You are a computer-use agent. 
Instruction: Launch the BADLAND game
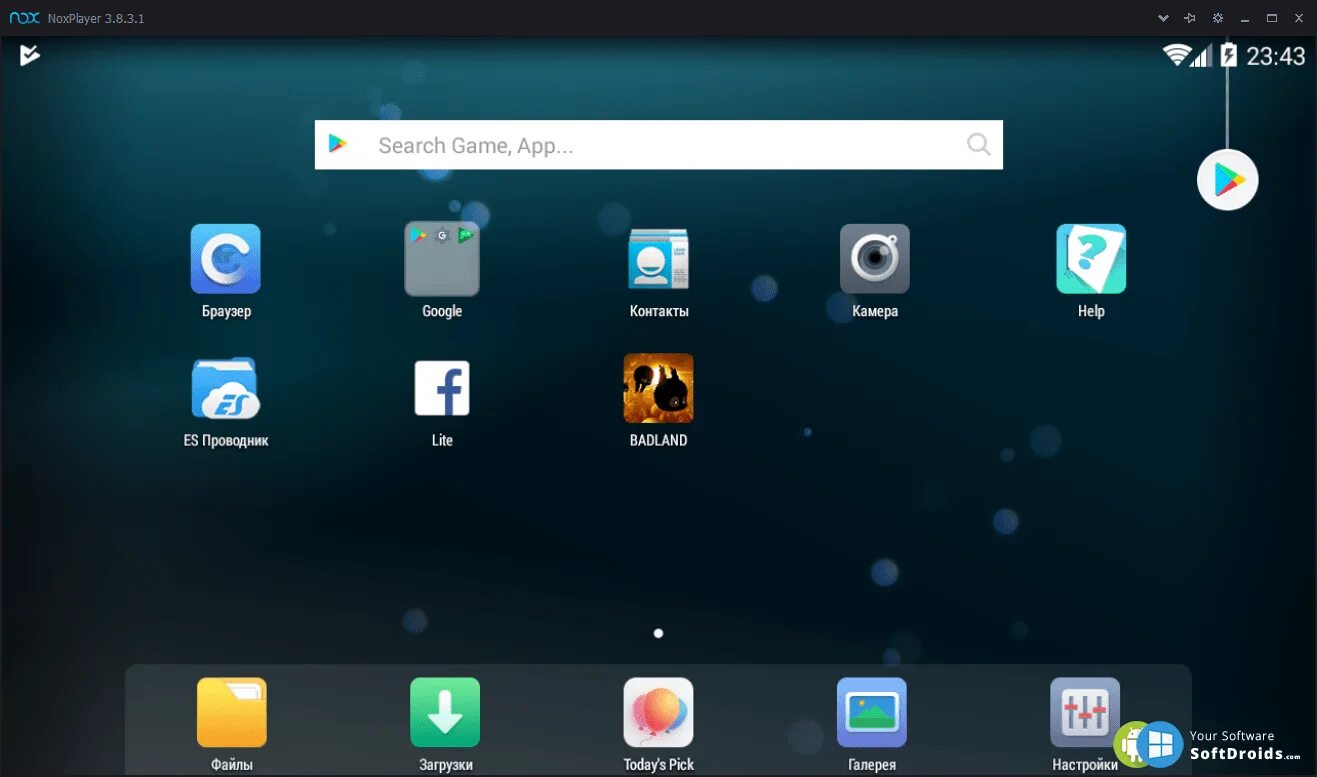coord(658,388)
